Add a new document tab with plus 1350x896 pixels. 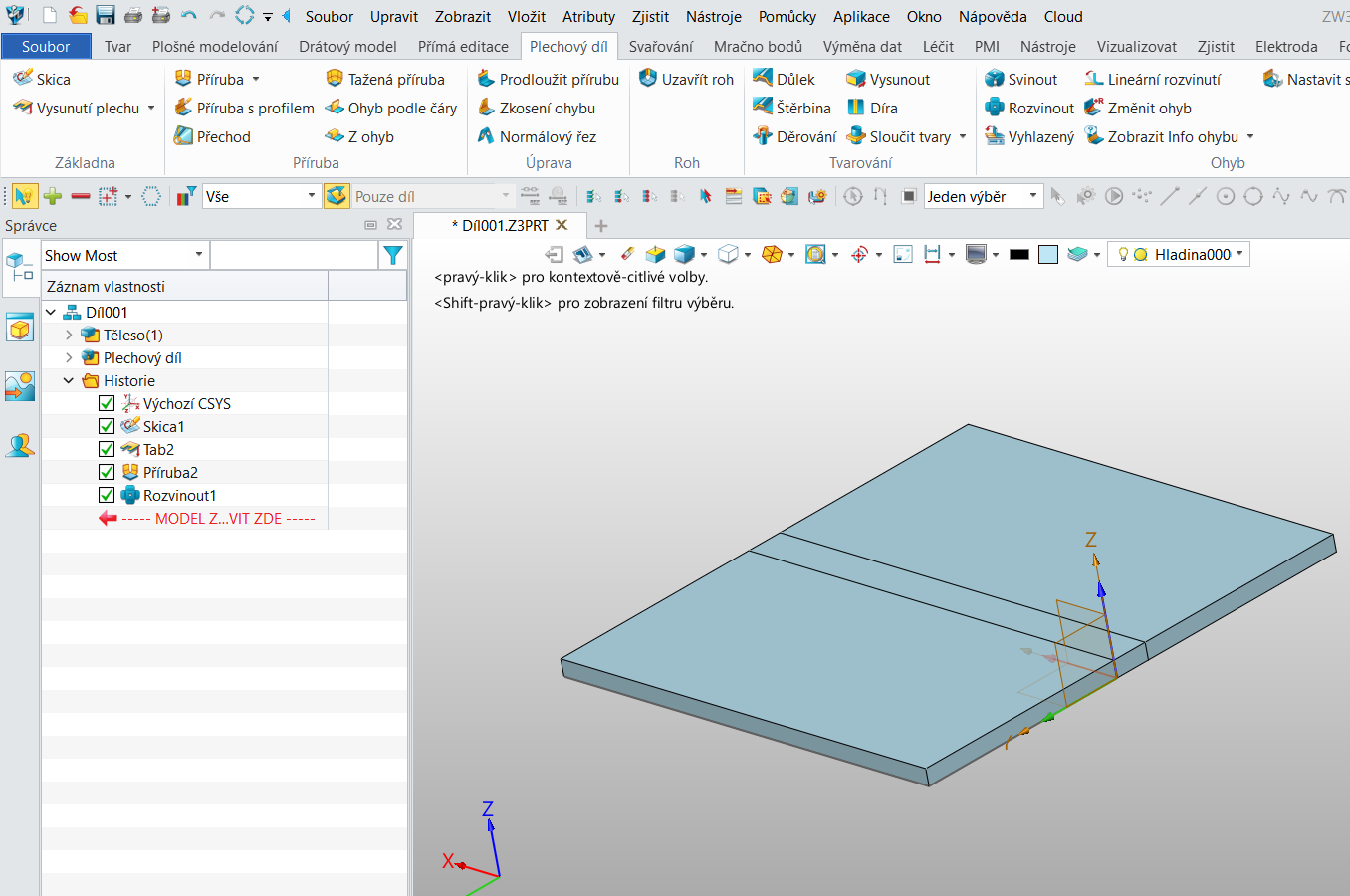pos(601,226)
